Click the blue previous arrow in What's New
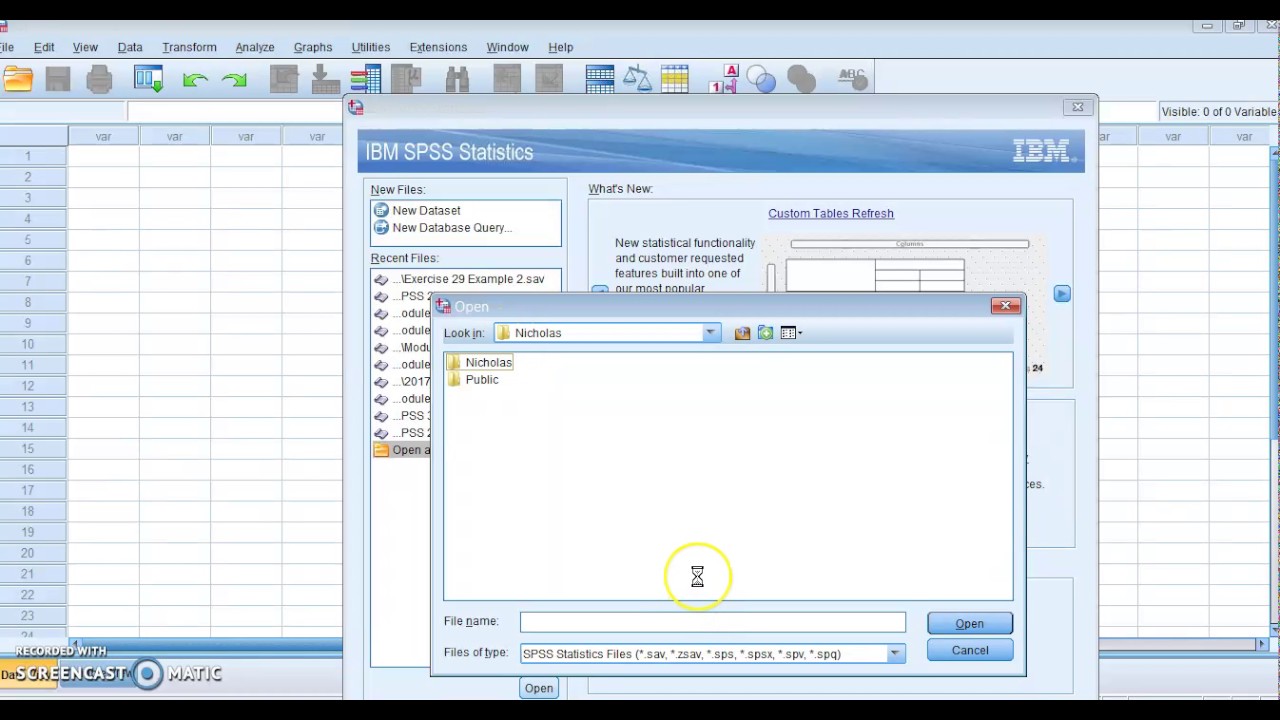Image resolution: width=1280 pixels, height=720 pixels. pos(599,291)
